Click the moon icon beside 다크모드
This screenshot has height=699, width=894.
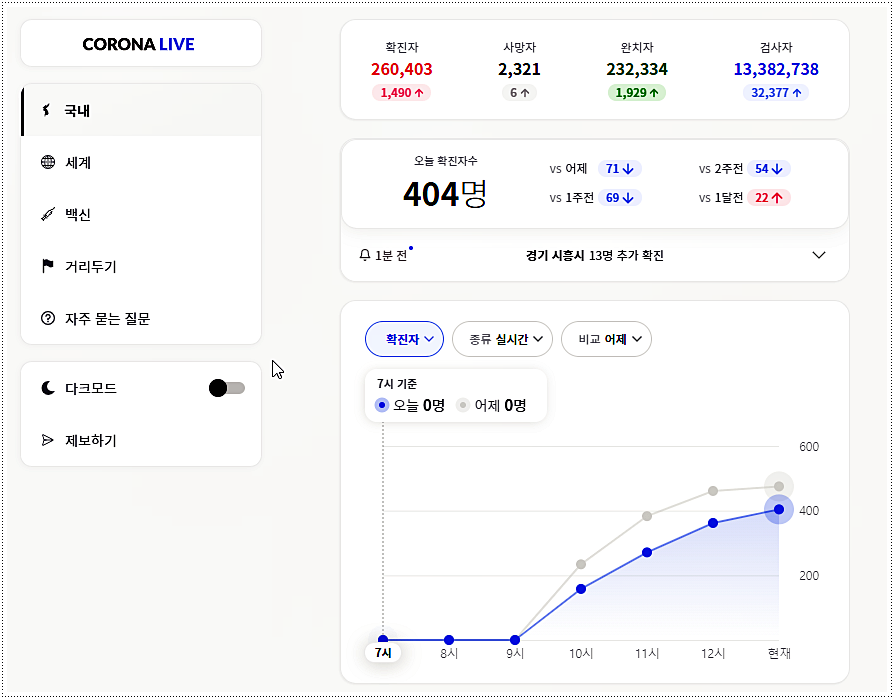point(48,388)
